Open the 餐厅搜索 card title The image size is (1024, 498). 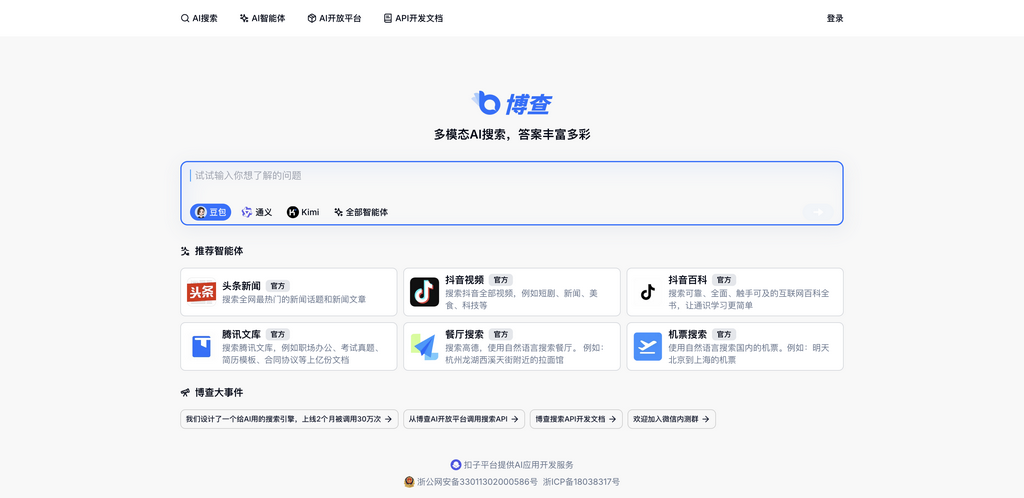[464, 334]
